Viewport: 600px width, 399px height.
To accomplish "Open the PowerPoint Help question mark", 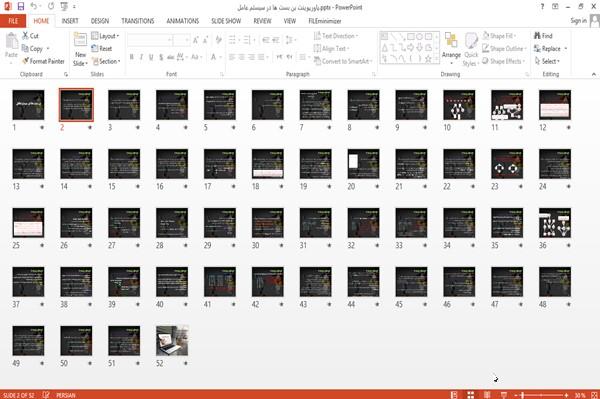I will (x=542, y=7).
